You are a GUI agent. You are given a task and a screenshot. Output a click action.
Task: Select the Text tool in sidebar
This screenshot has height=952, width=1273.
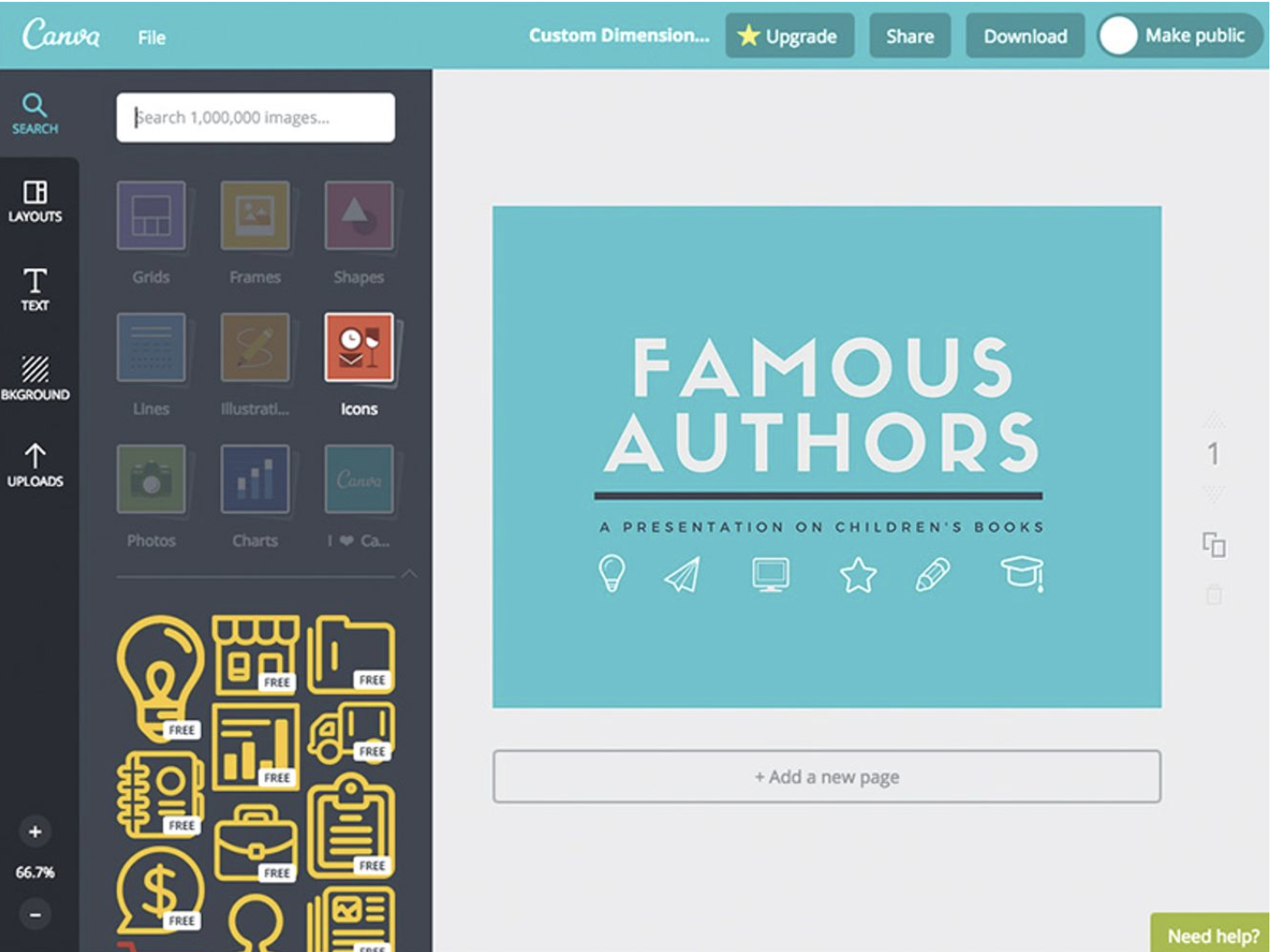click(x=35, y=289)
